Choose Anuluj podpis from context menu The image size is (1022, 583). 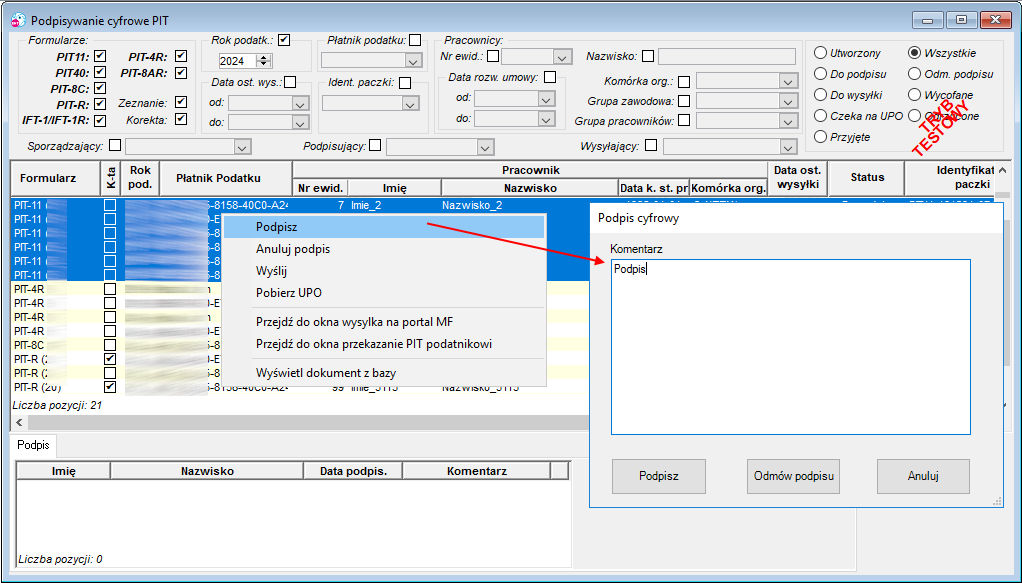383,249
